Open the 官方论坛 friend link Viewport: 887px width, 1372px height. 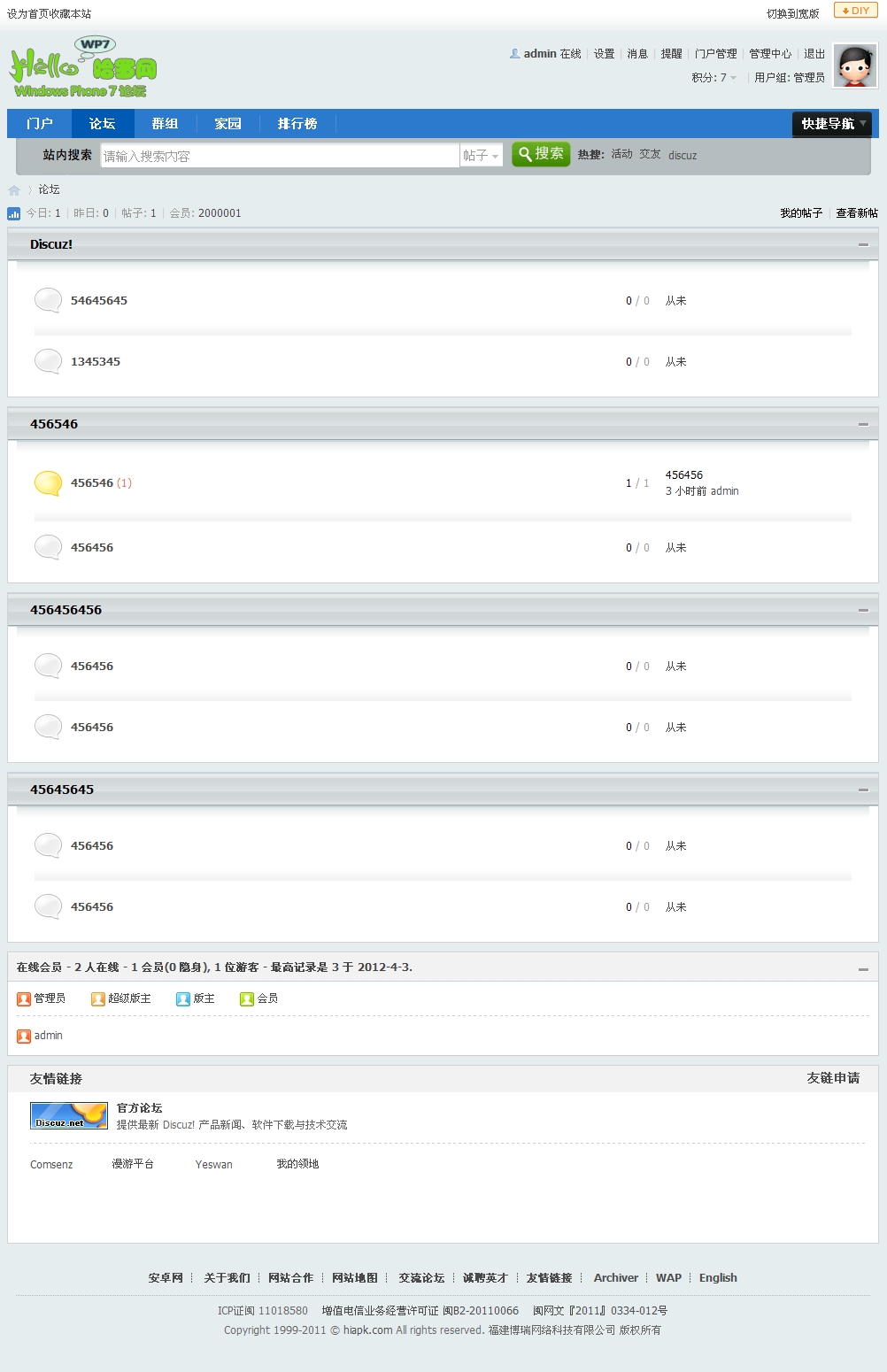[140, 1108]
